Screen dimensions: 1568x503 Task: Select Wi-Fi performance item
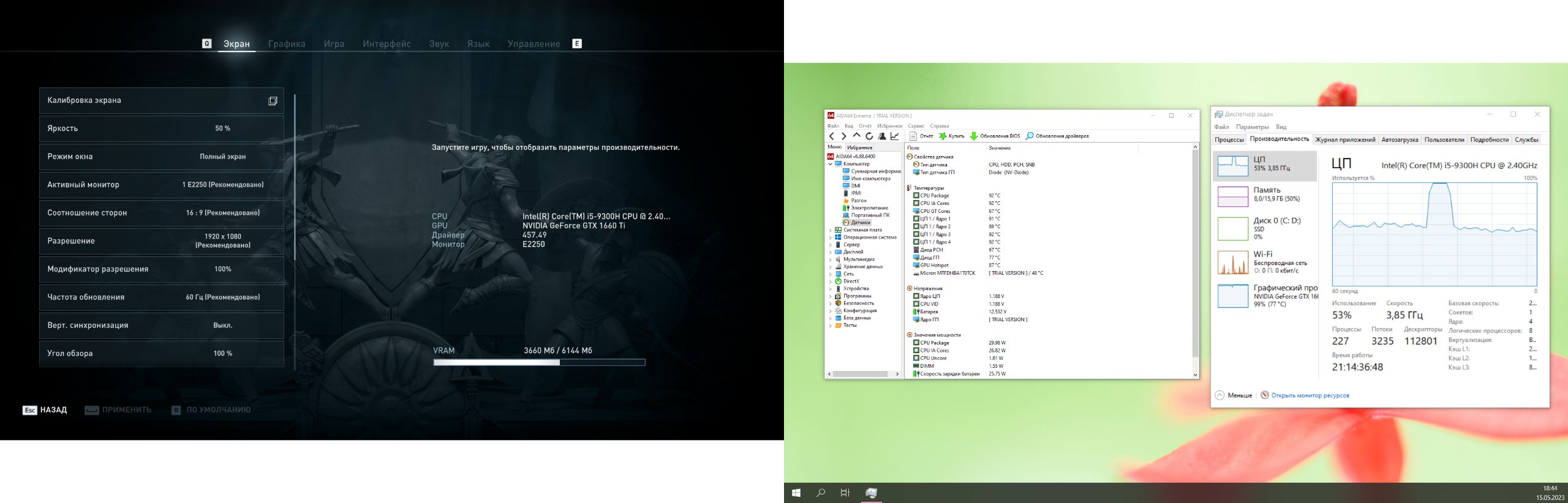(1265, 262)
